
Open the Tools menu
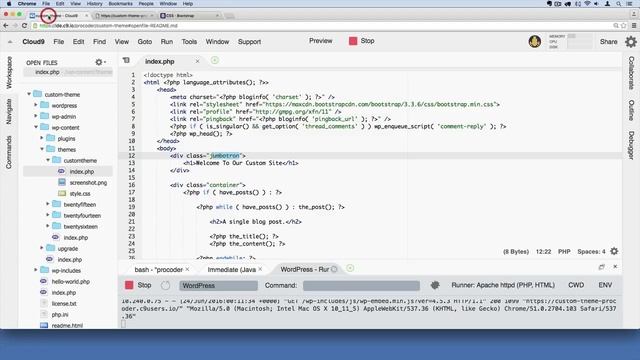[x=189, y=42]
